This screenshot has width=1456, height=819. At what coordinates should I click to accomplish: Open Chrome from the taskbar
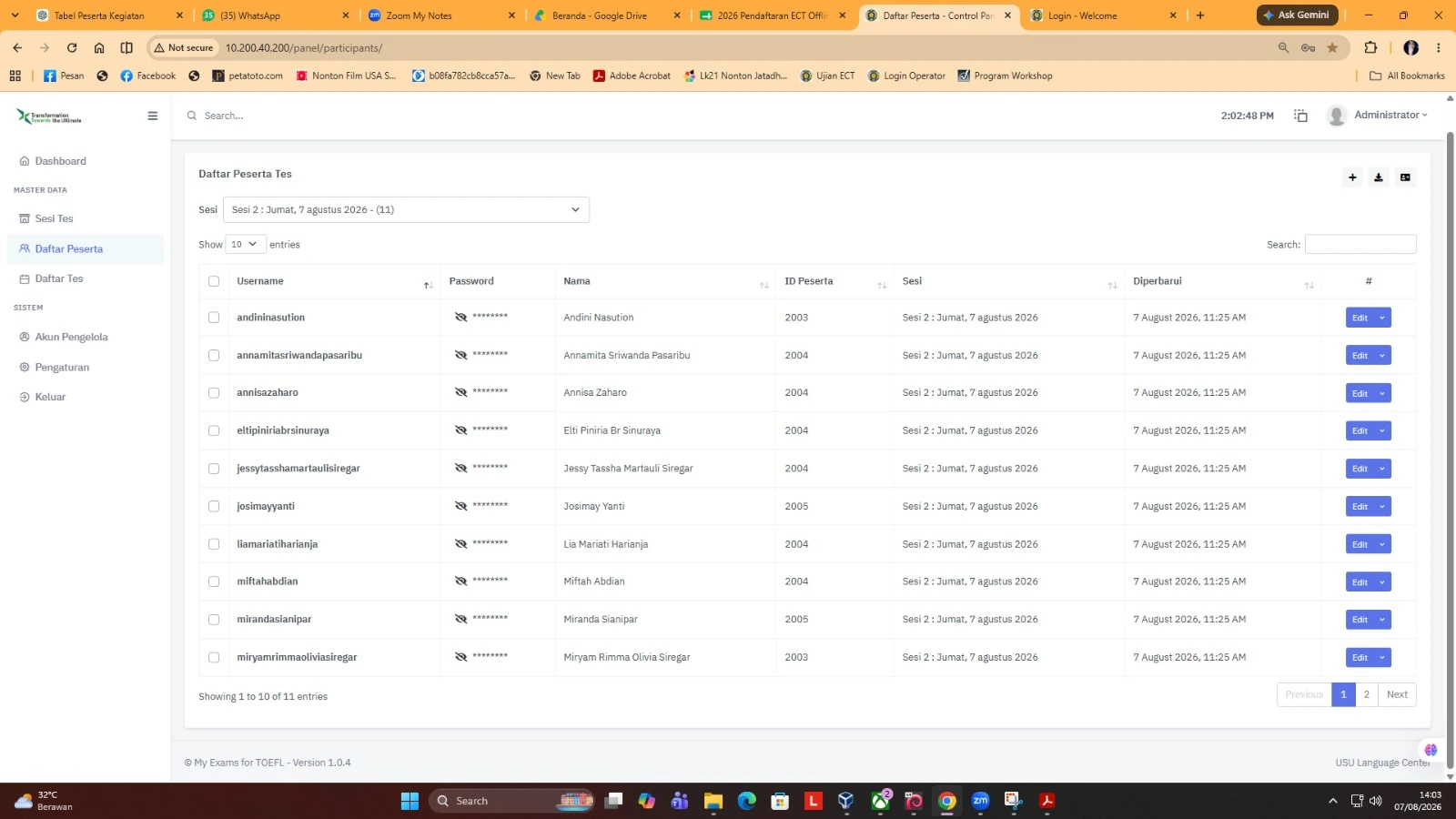click(947, 801)
